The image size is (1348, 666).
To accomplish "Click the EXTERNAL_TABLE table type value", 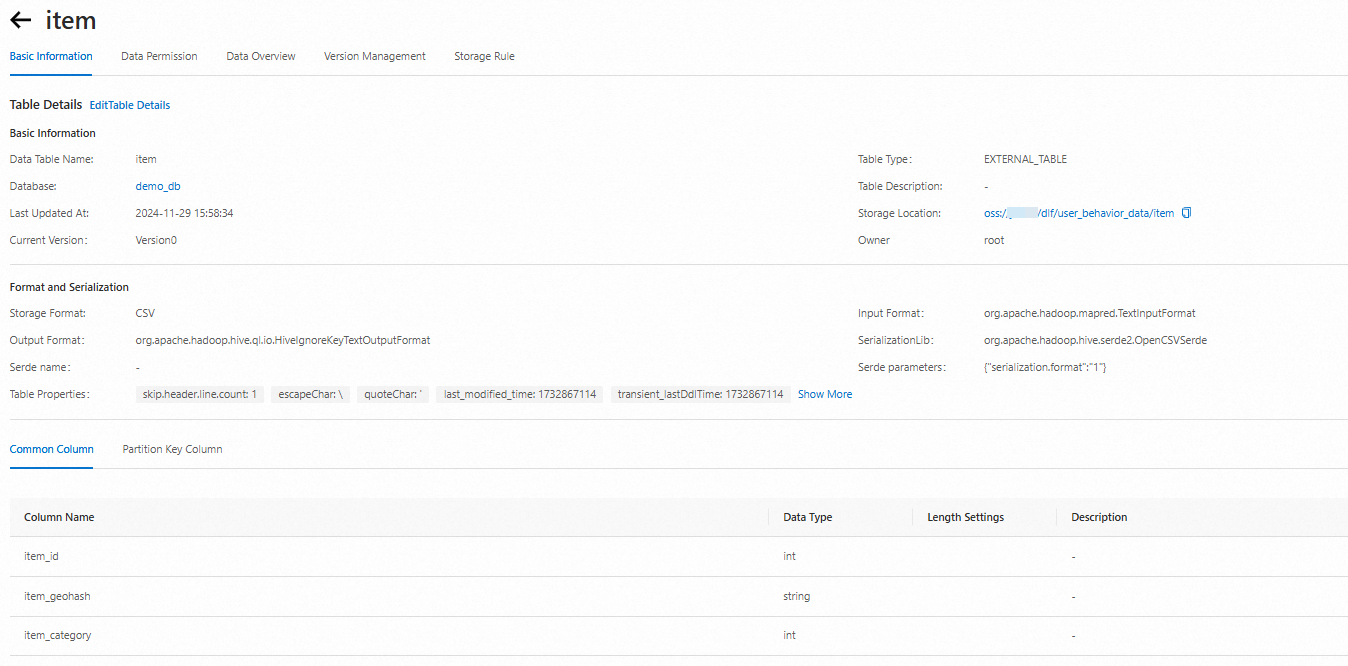I will point(1025,159).
